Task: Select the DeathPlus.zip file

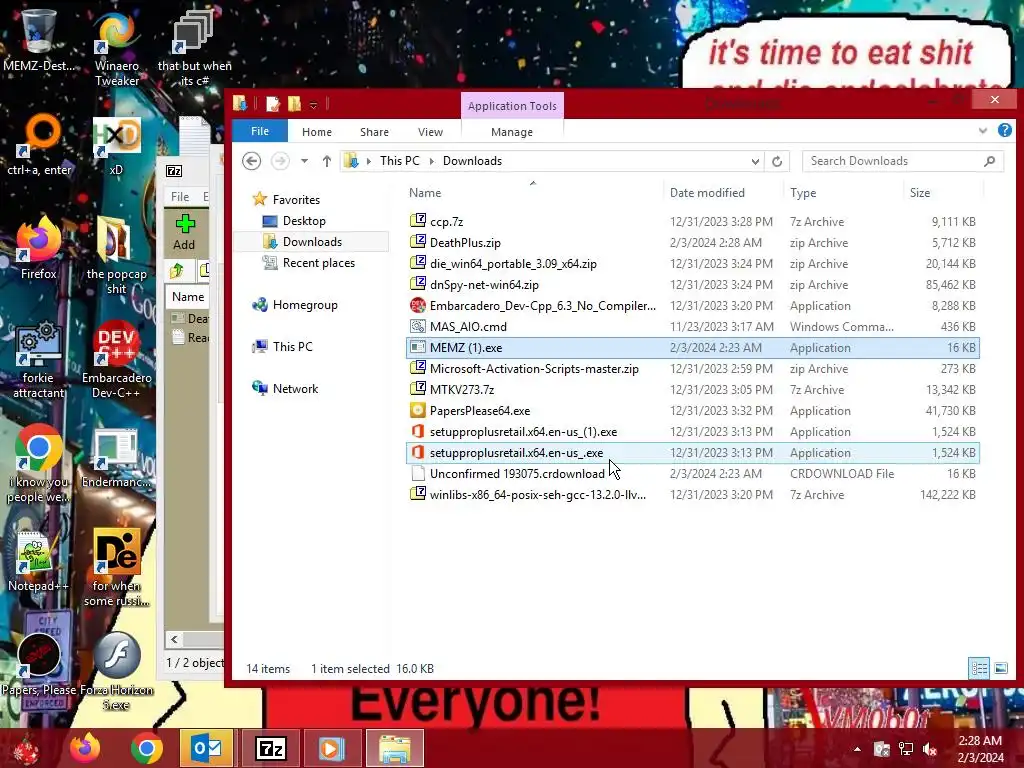Action: click(x=692, y=243)
